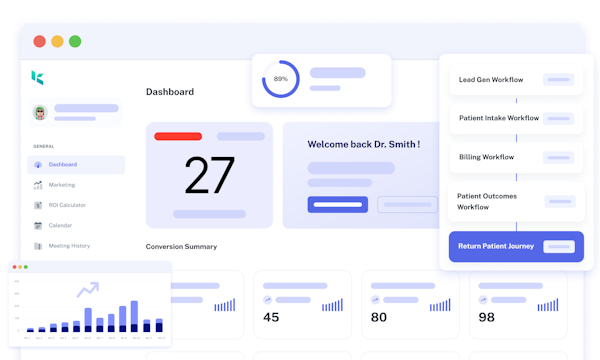
Task: Click the Return Patient Journey button
Action: [x=516, y=246]
